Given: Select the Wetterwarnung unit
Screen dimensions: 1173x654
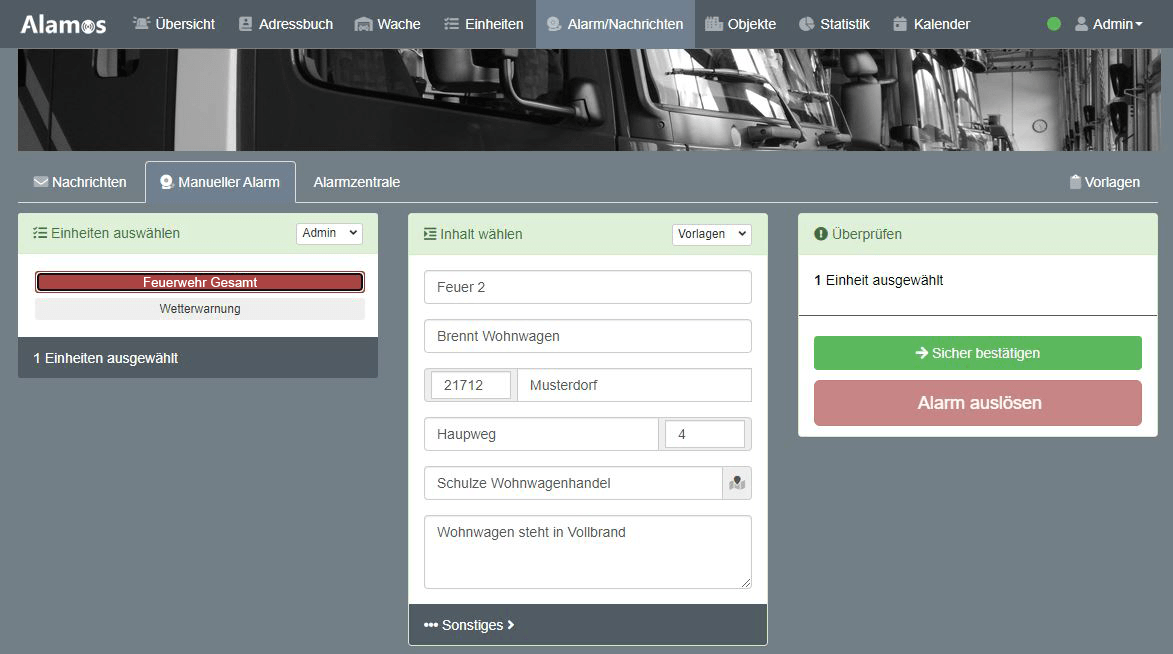Looking at the screenshot, I should (x=200, y=309).
